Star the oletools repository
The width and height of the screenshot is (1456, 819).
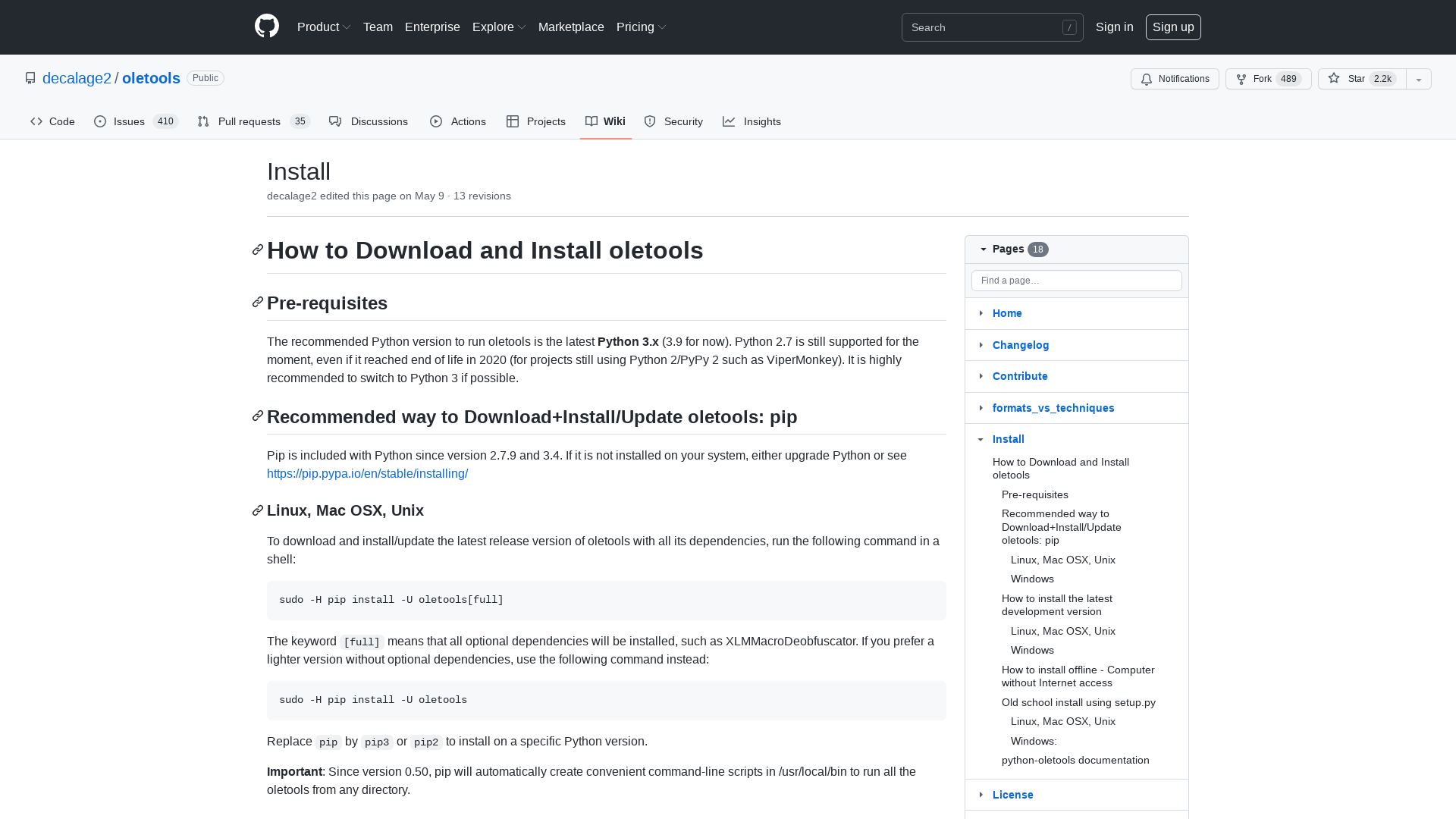(x=1362, y=79)
